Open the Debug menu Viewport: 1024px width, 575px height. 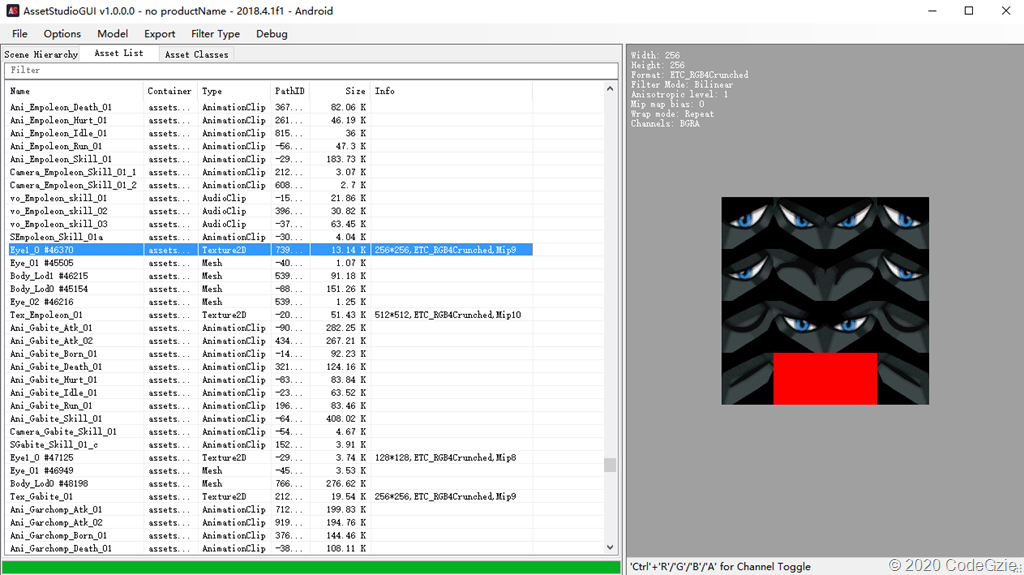click(272, 34)
